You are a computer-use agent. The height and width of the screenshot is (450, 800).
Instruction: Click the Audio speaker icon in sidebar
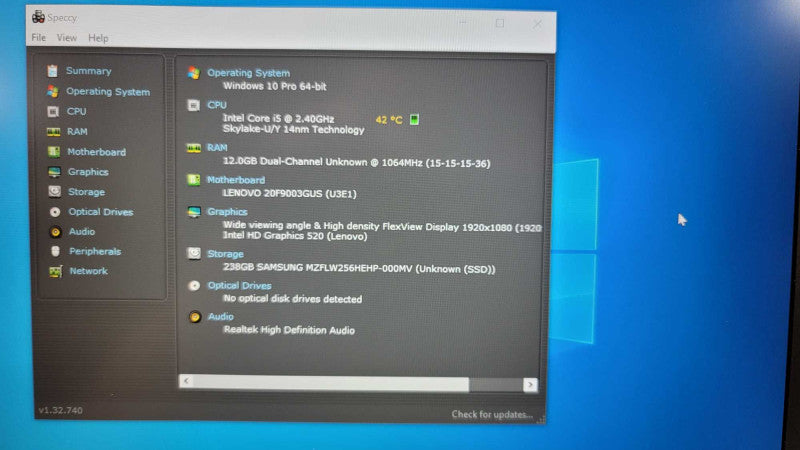(x=55, y=232)
